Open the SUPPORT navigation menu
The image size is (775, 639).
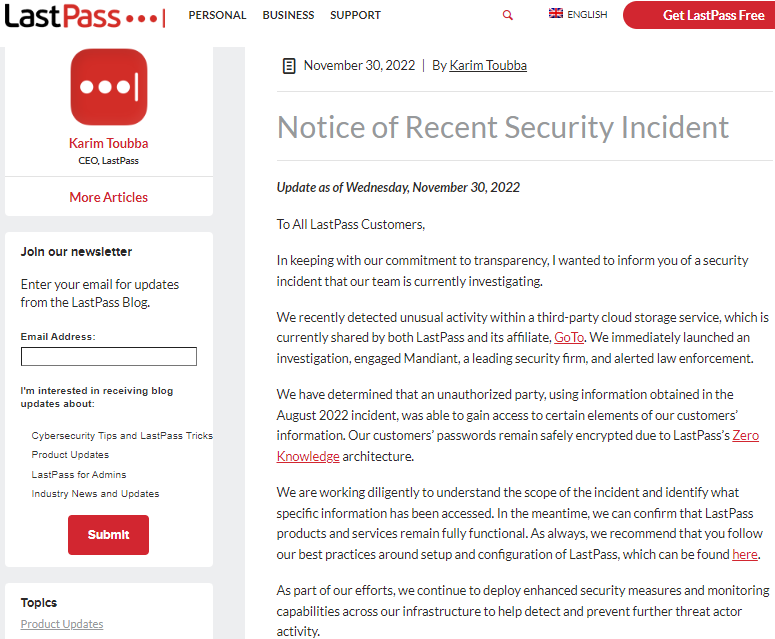[355, 16]
